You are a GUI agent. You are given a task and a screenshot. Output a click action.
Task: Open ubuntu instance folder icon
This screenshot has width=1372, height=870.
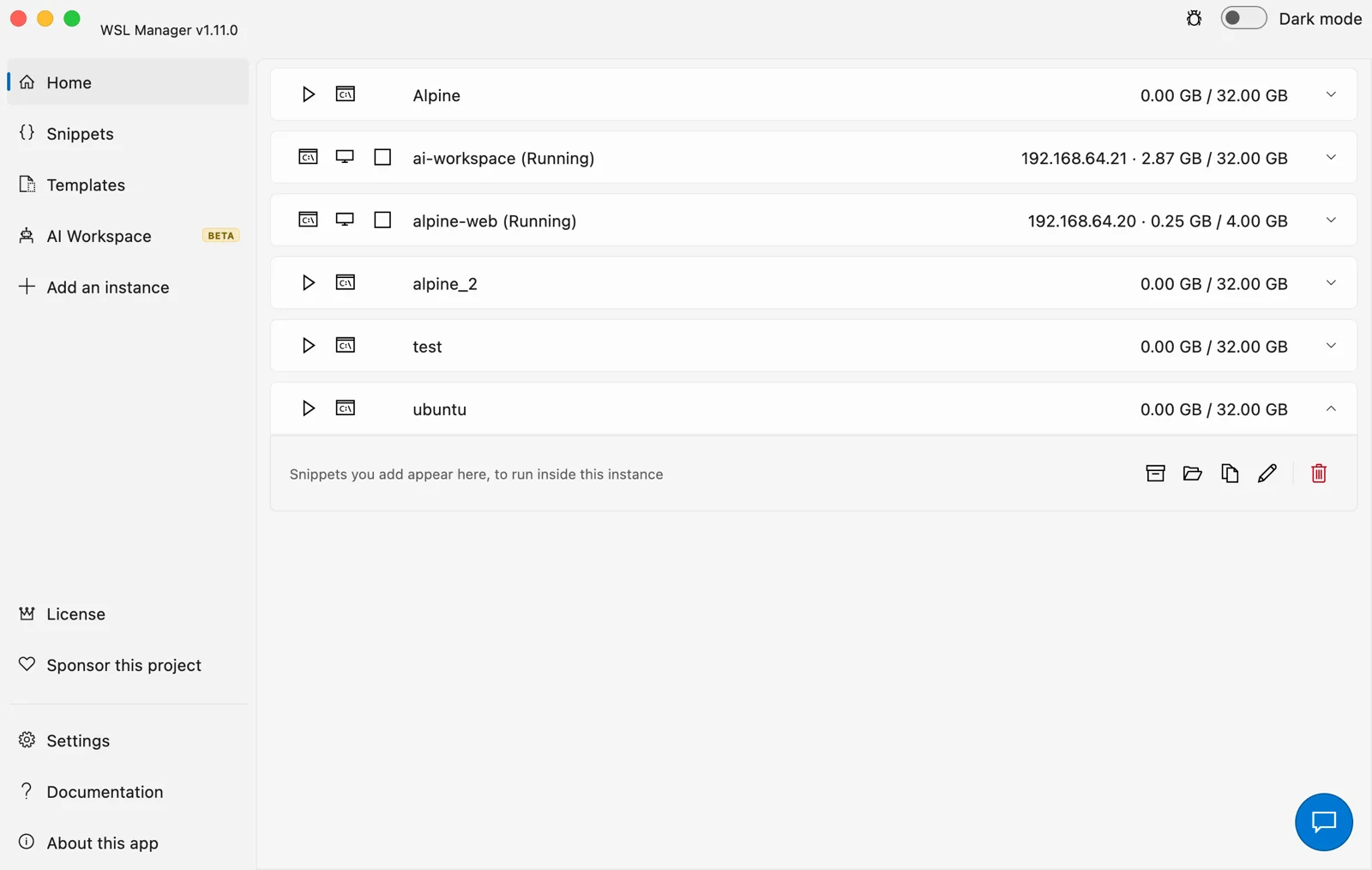[x=1192, y=474]
